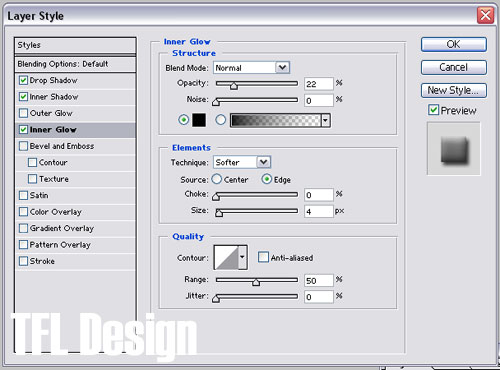
Task: Click the layer style preview thumbnail
Action: (x=454, y=149)
